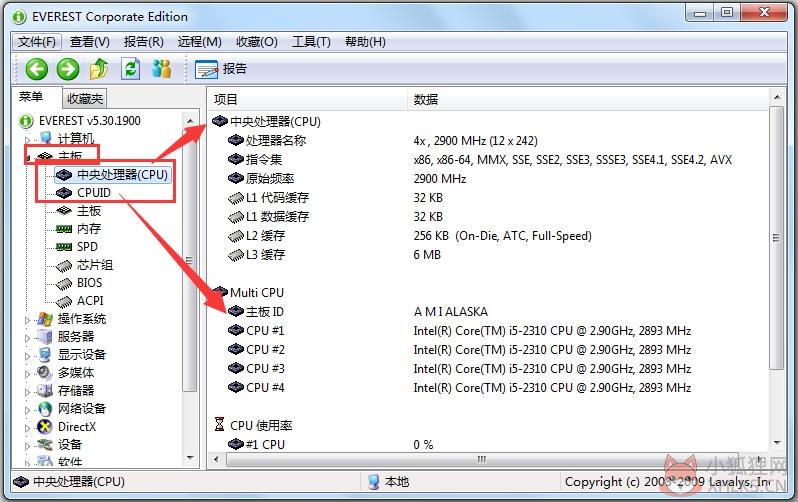798x502 pixels.
Task: Click the 本地 status bar icon
Action: [x=374, y=482]
